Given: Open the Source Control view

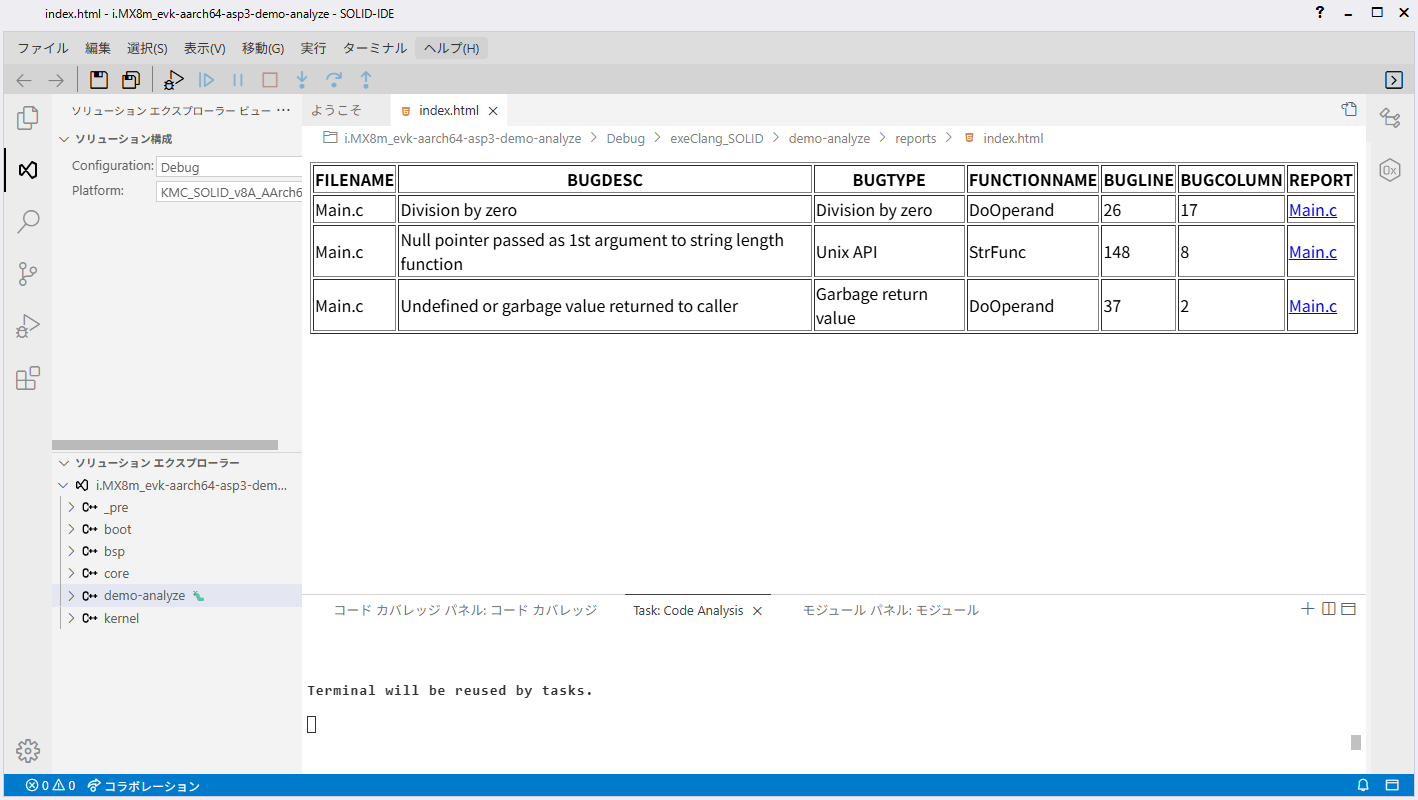Looking at the screenshot, I should 28,274.
